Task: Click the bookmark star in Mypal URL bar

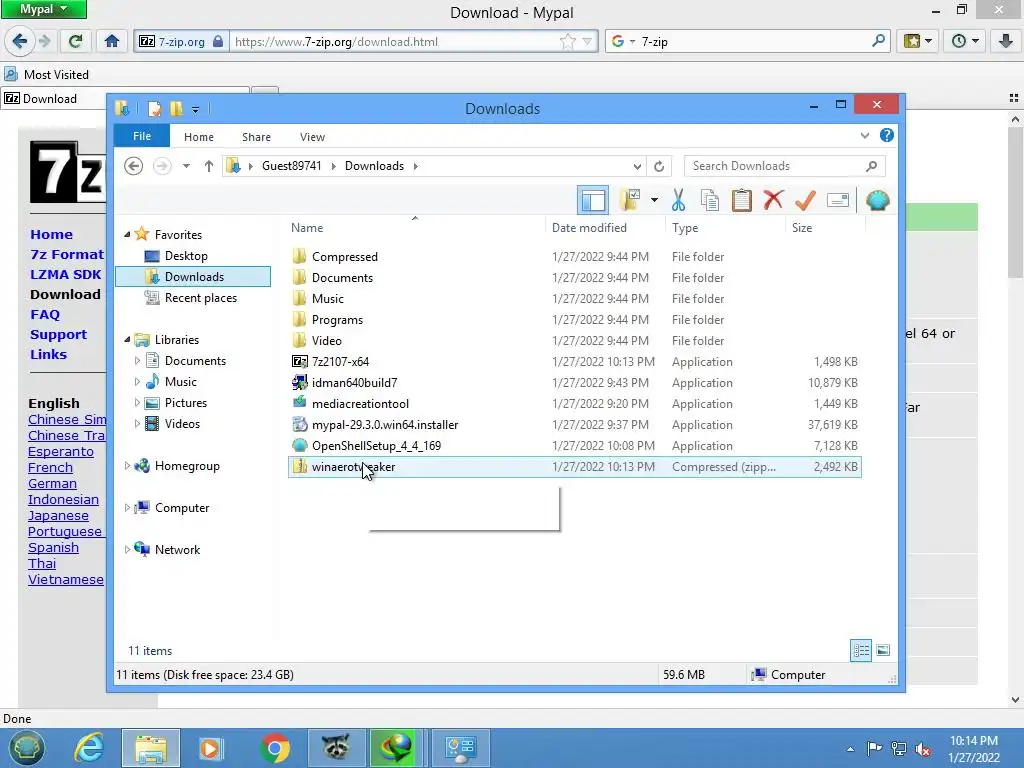Action: (568, 42)
